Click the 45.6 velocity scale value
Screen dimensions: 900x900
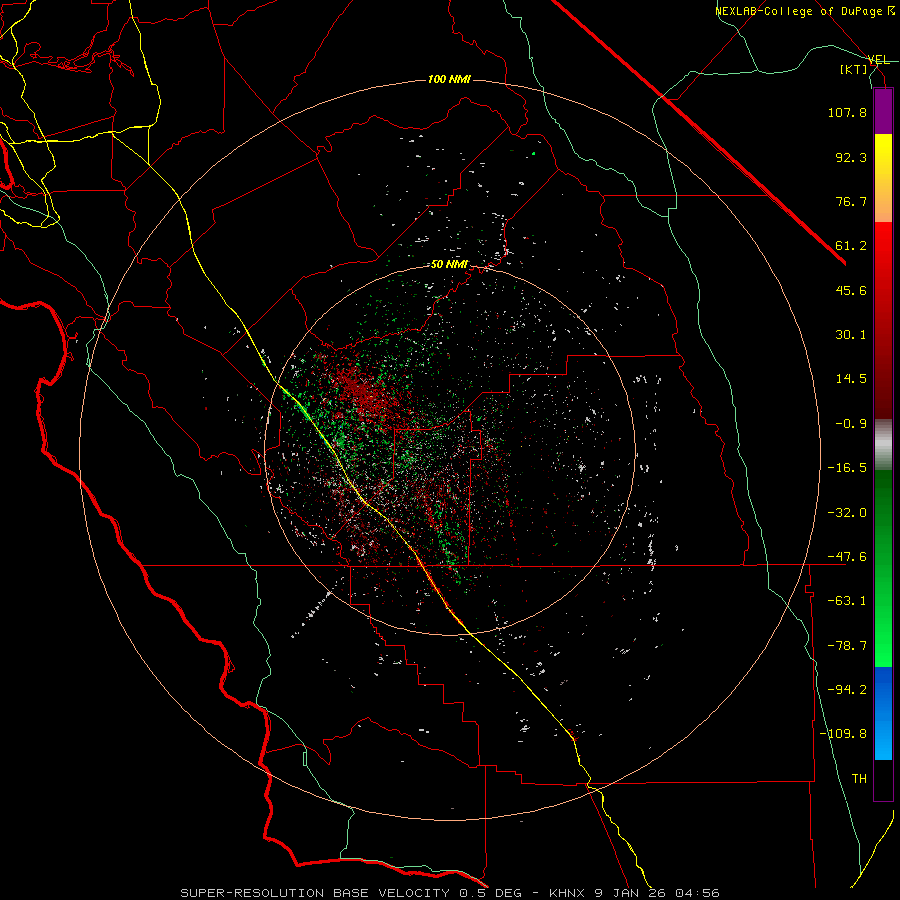point(851,290)
